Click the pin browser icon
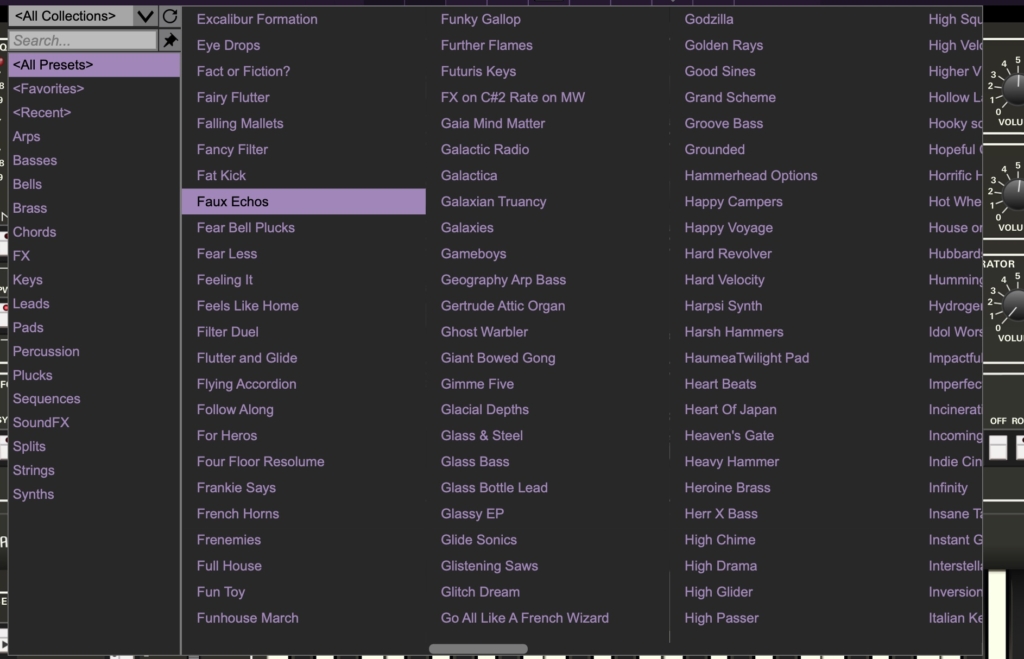The image size is (1024, 659). 170,40
